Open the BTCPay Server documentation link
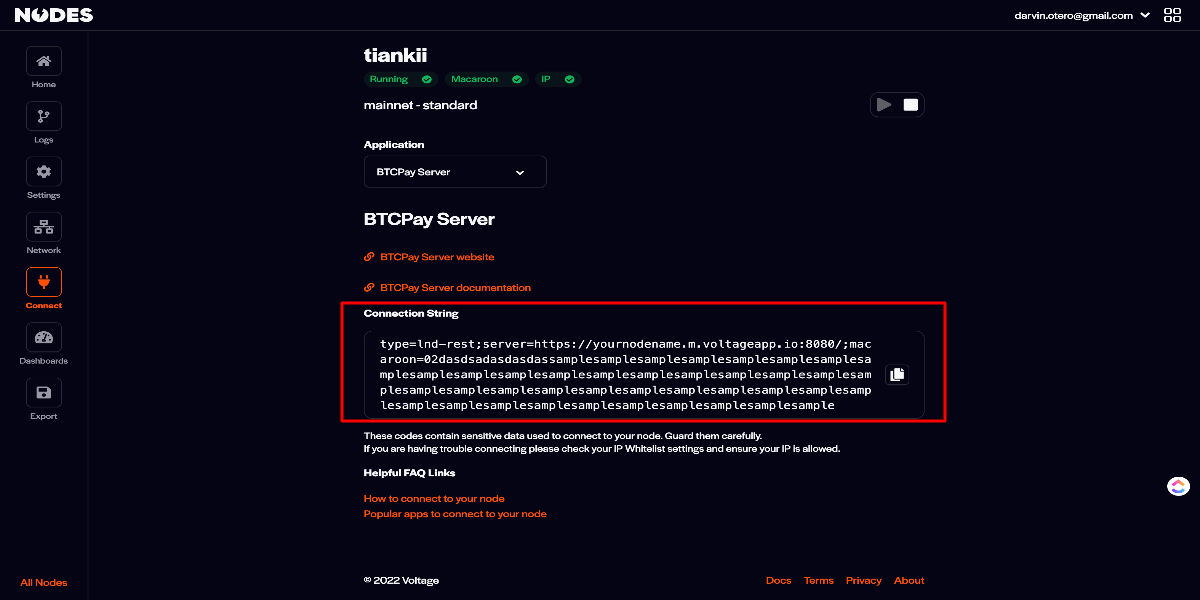The width and height of the screenshot is (1200, 600). coord(455,288)
